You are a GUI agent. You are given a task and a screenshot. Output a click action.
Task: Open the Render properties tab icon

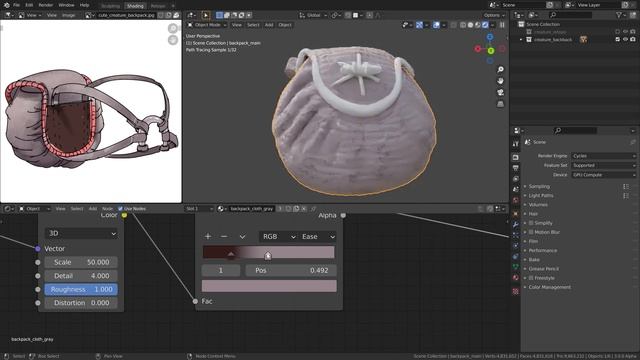pos(516,157)
